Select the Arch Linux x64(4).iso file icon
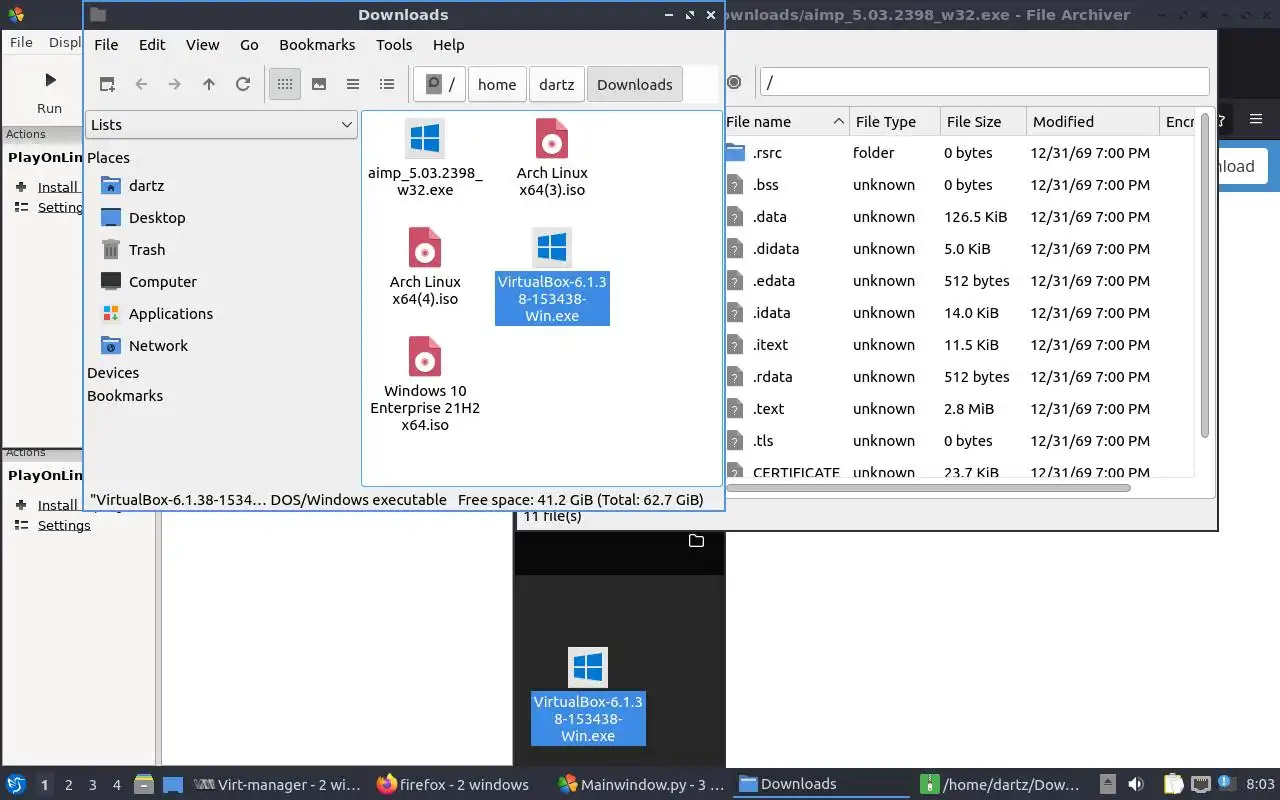Screen dimensions: 1280x800 (x=425, y=248)
